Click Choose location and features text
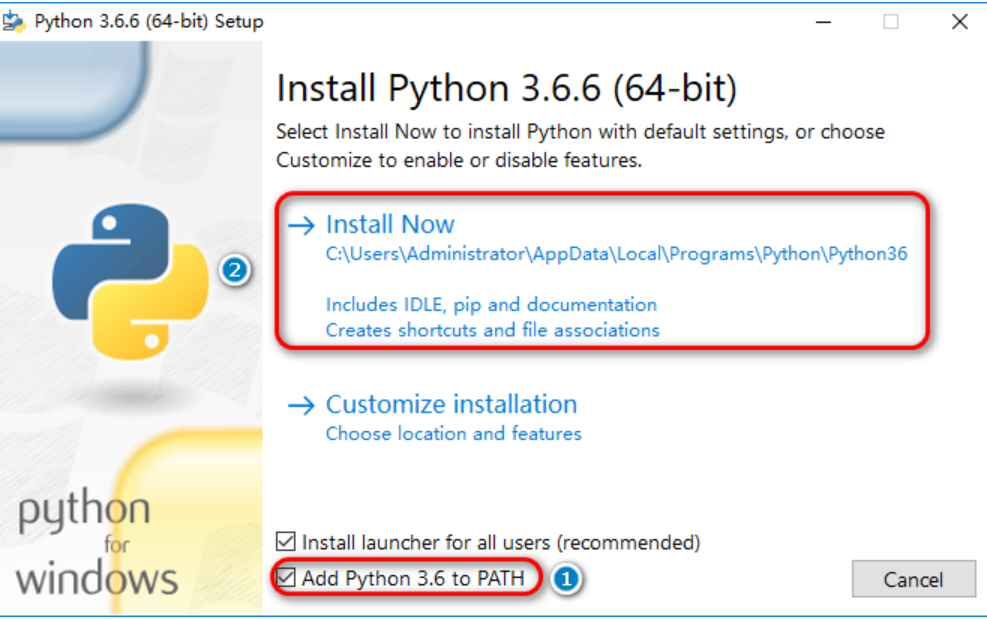Screen dimensions: 987x619 point(454,433)
